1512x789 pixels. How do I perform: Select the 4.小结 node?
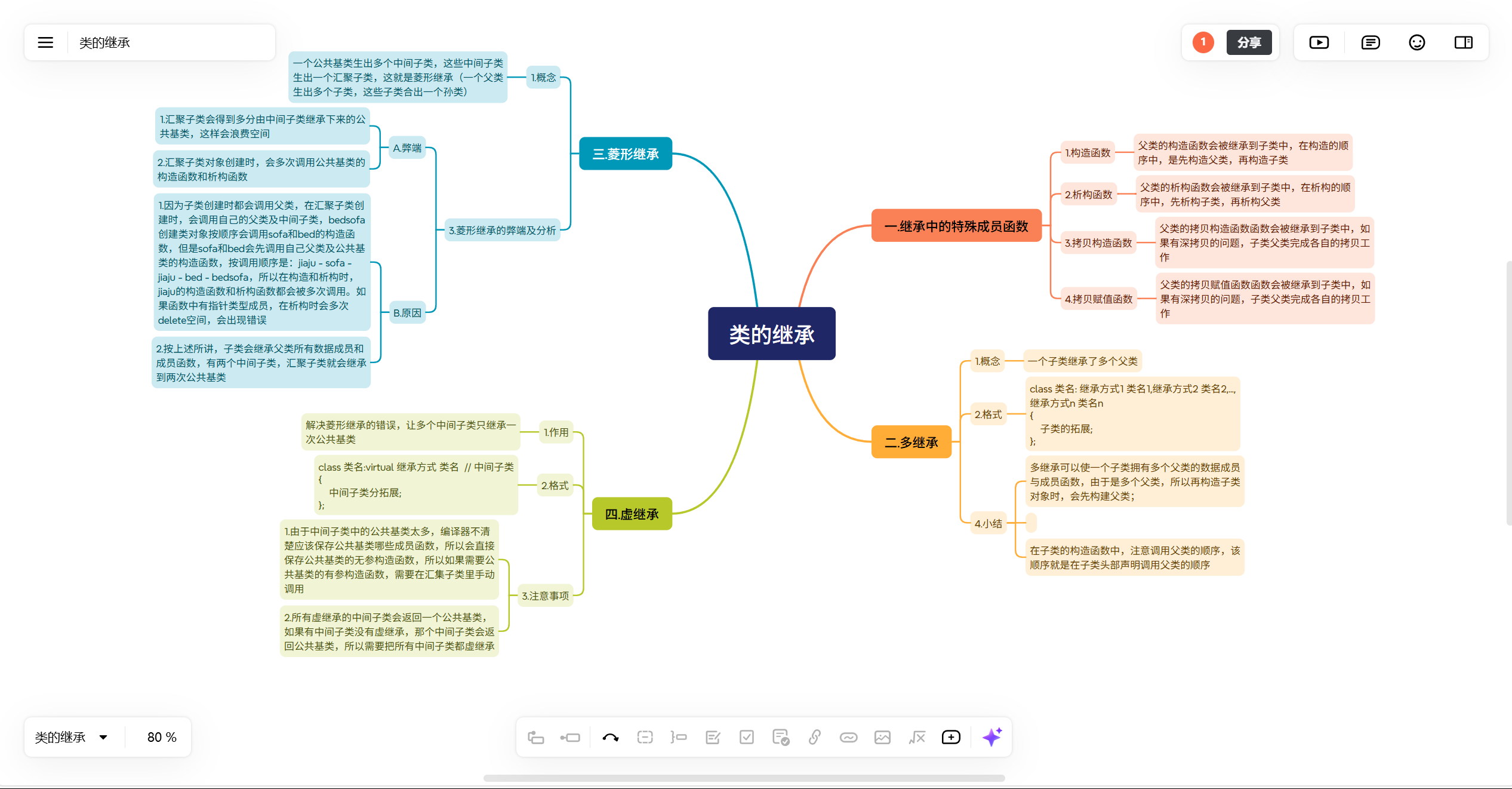click(x=988, y=523)
